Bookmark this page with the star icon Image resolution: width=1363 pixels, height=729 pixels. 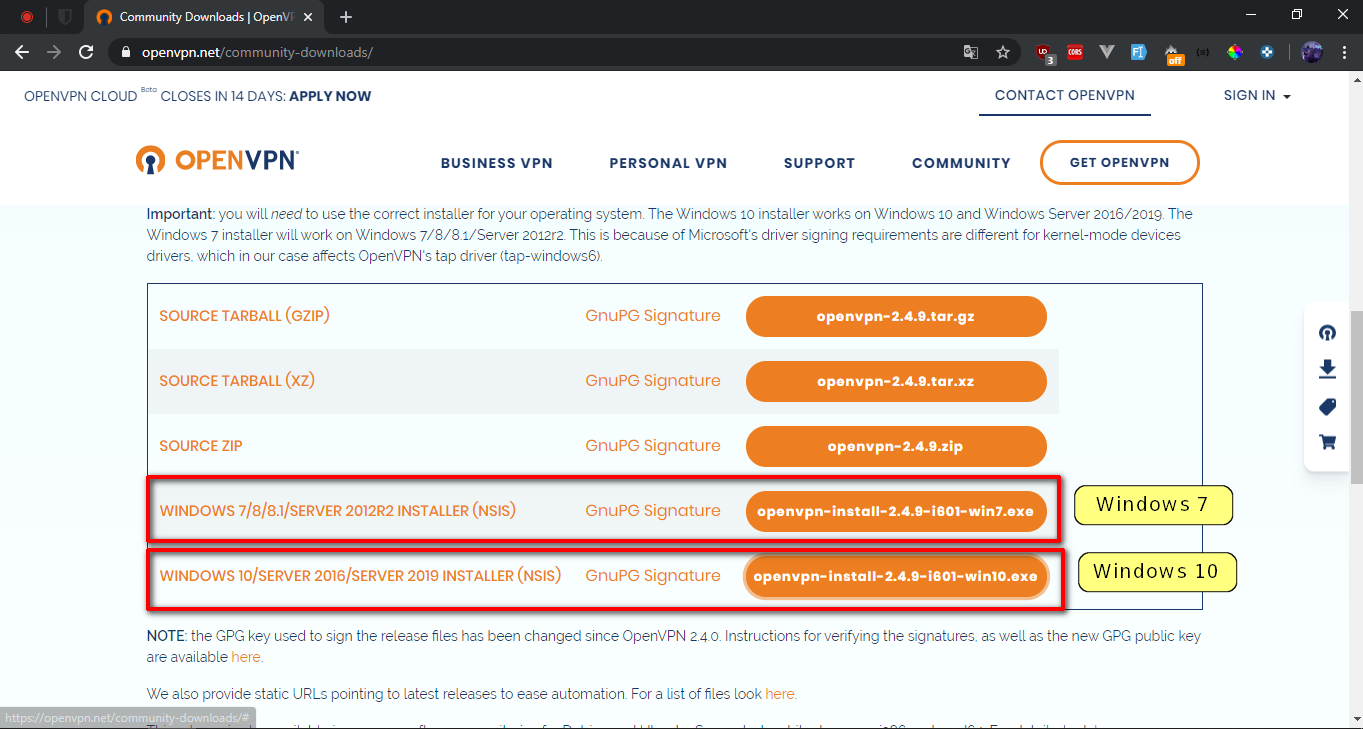pyautogui.click(x=1003, y=53)
